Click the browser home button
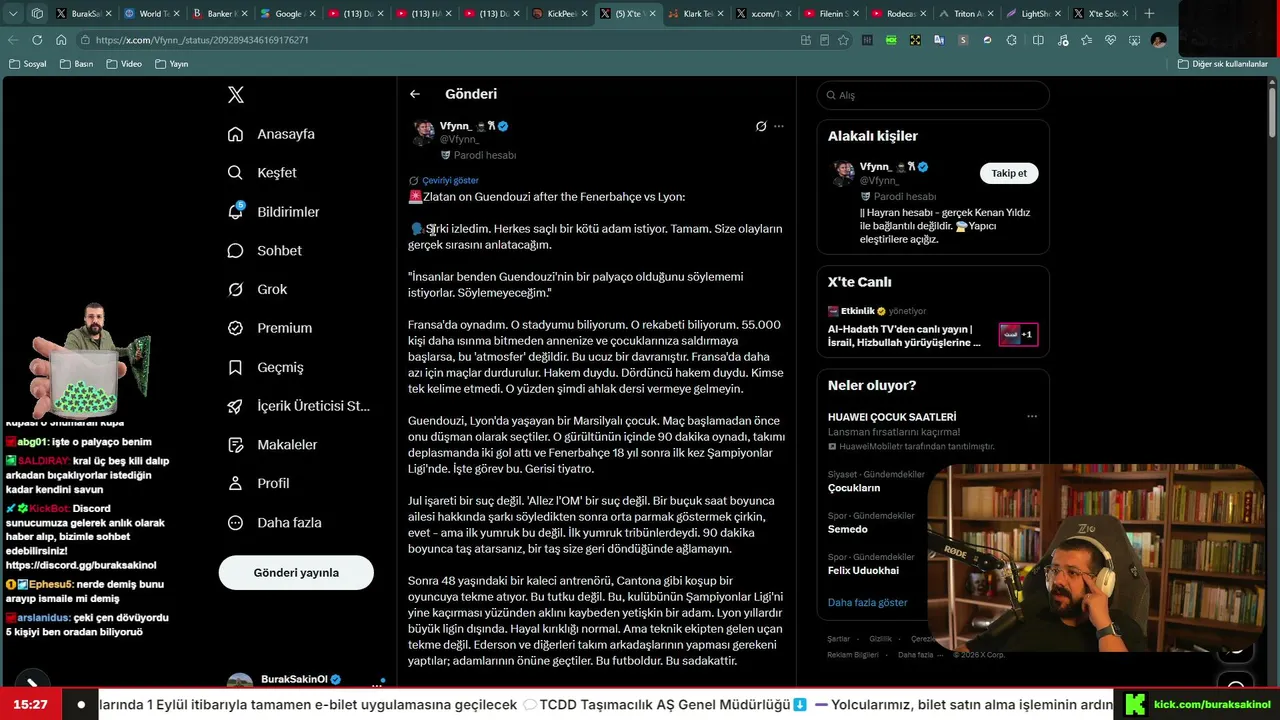Viewport: 1280px width, 720px height. point(61,40)
